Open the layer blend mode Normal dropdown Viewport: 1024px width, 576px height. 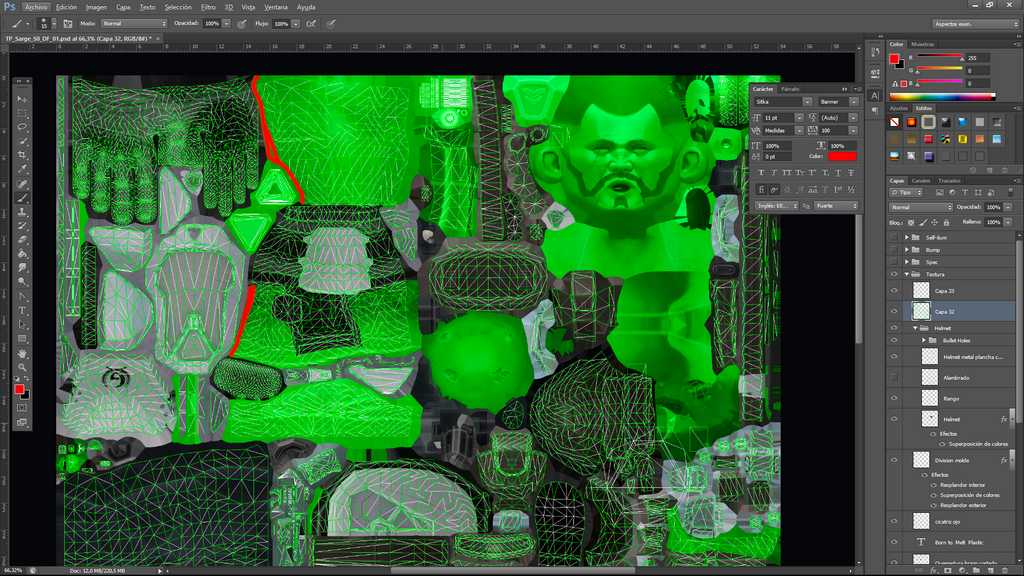coord(919,207)
